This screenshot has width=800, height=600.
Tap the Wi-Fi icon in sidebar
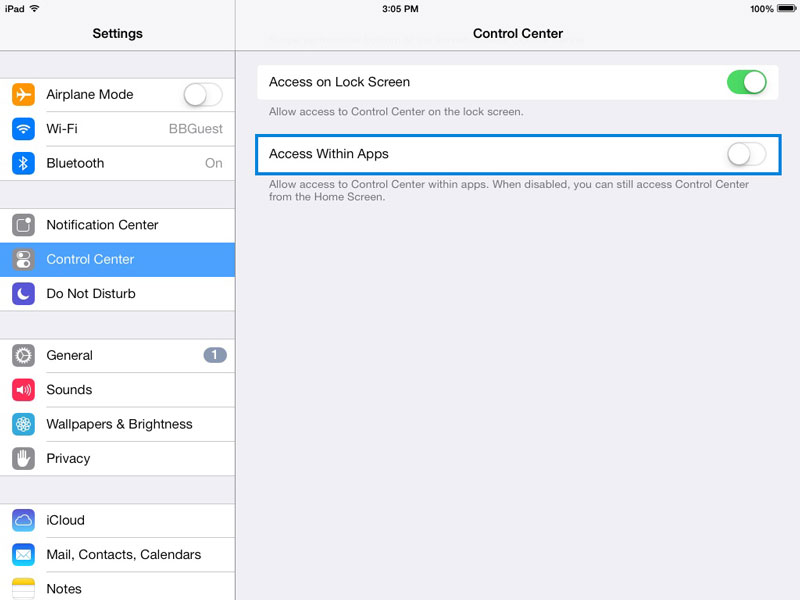(23, 129)
